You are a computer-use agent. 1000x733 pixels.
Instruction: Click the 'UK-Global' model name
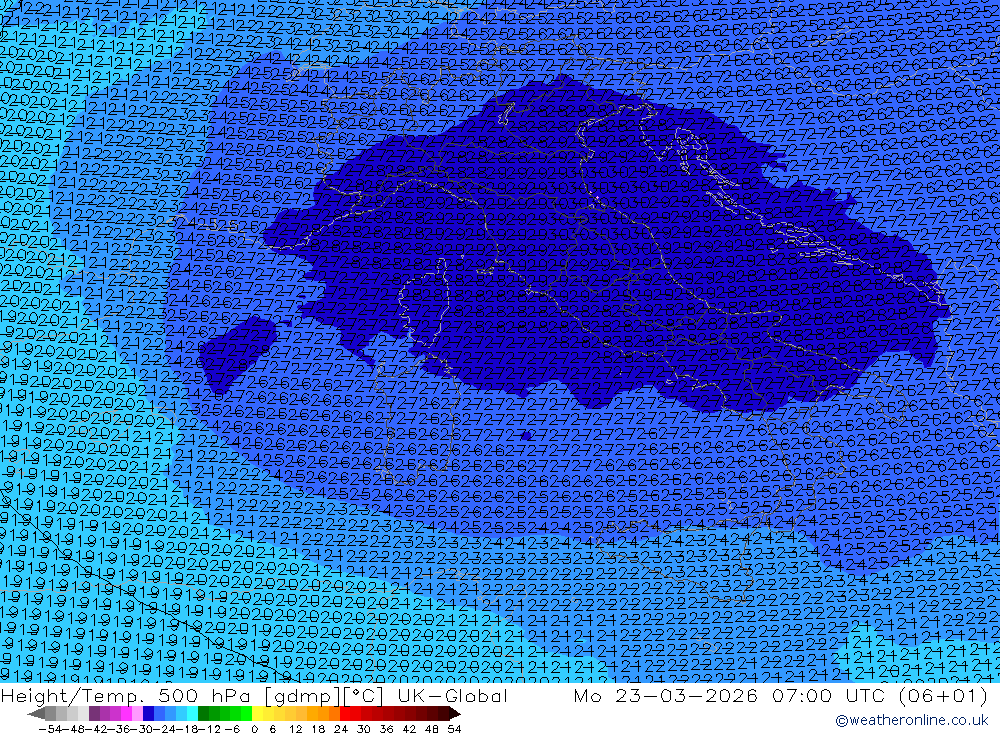[452, 695]
